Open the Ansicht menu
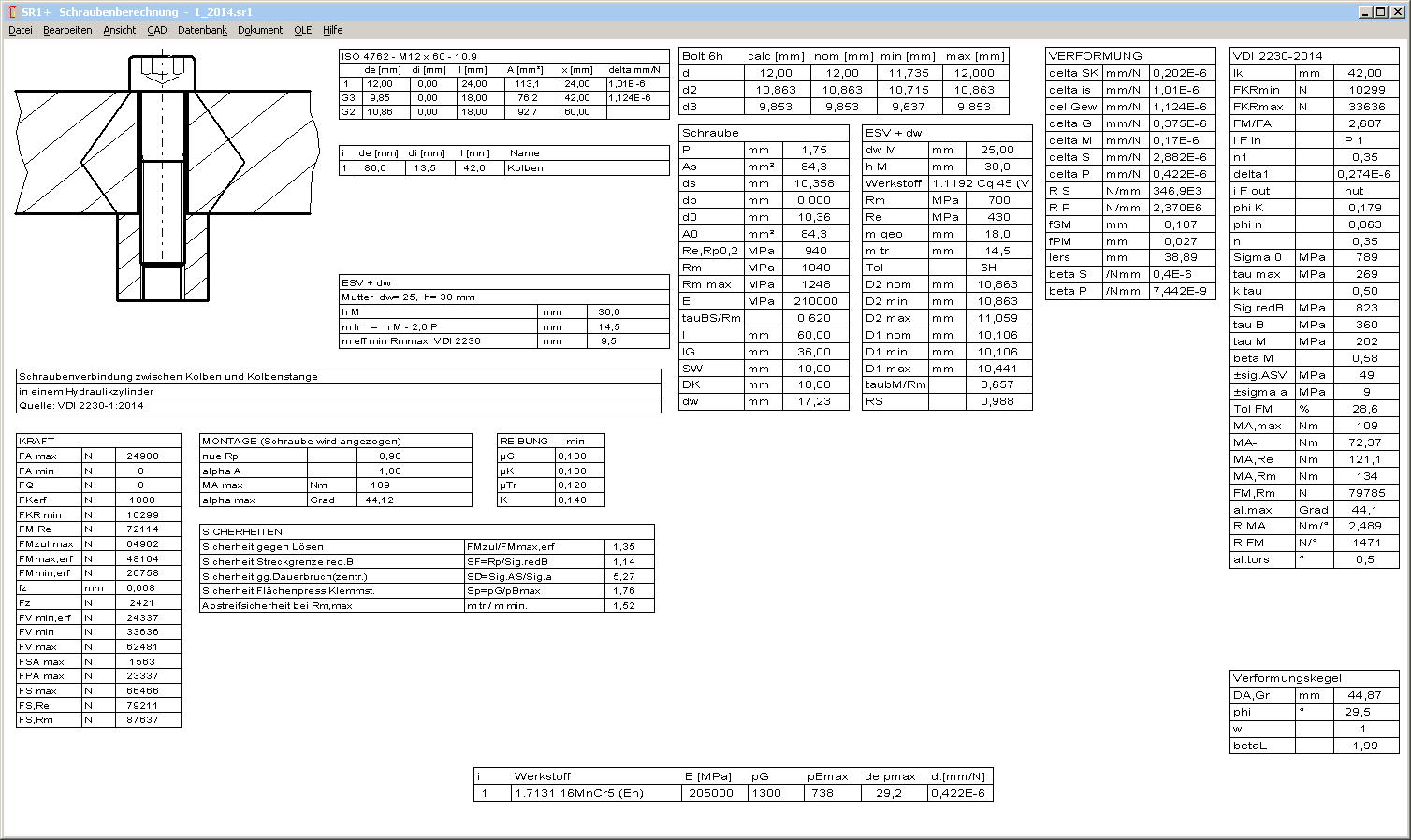Viewport: 1411px width, 840px height. pyautogui.click(x=119, y=30)
